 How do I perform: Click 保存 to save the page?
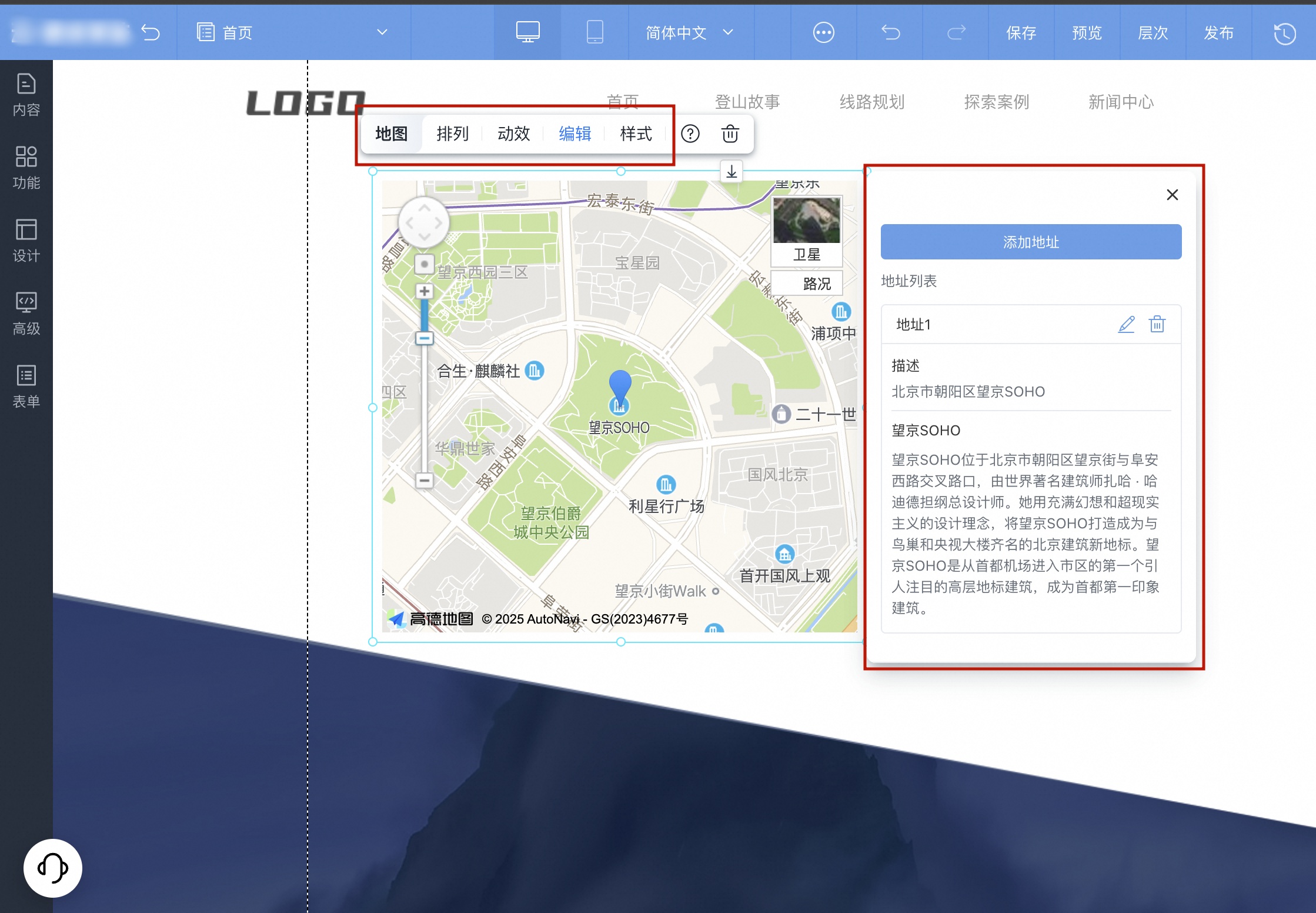(x=1021, y=33)
